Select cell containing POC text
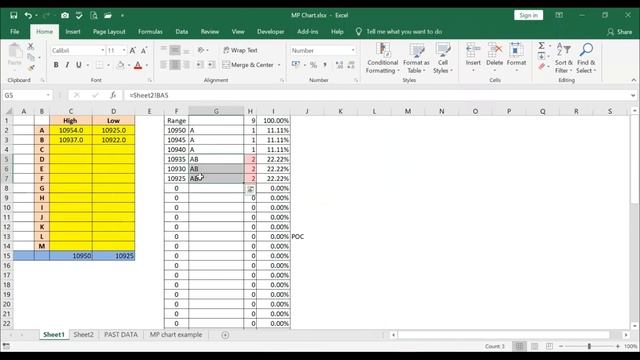 pyautogui.click(x=307, y=237)
